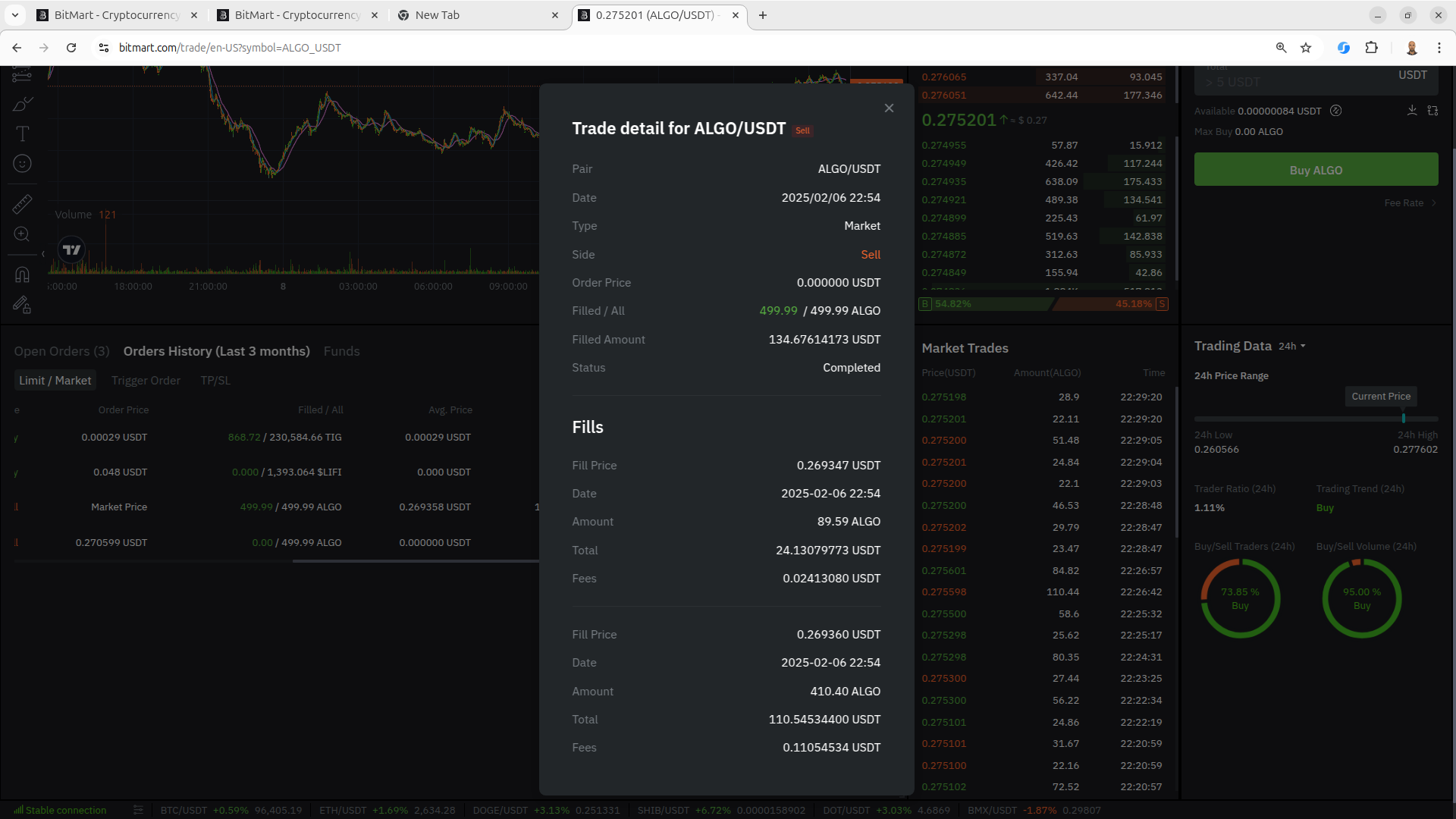1456x819 pixels.
Task: Click the deposit download icon
Action: 1412,111
